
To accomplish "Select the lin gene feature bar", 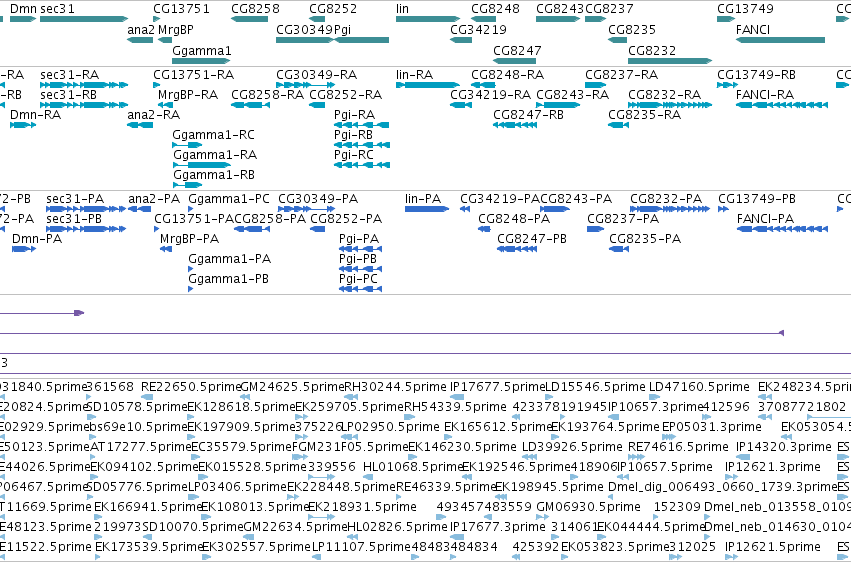I will [428, 19].
